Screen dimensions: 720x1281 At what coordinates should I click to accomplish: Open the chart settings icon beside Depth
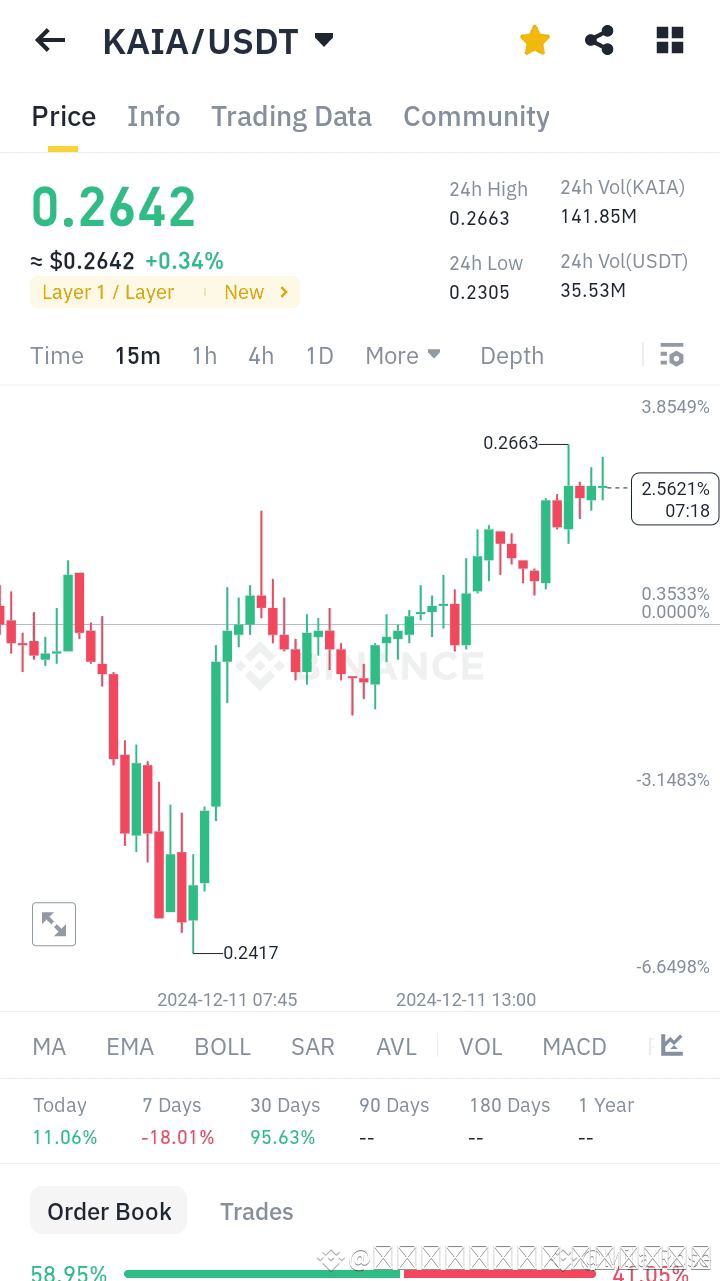(x=672, y=354)
